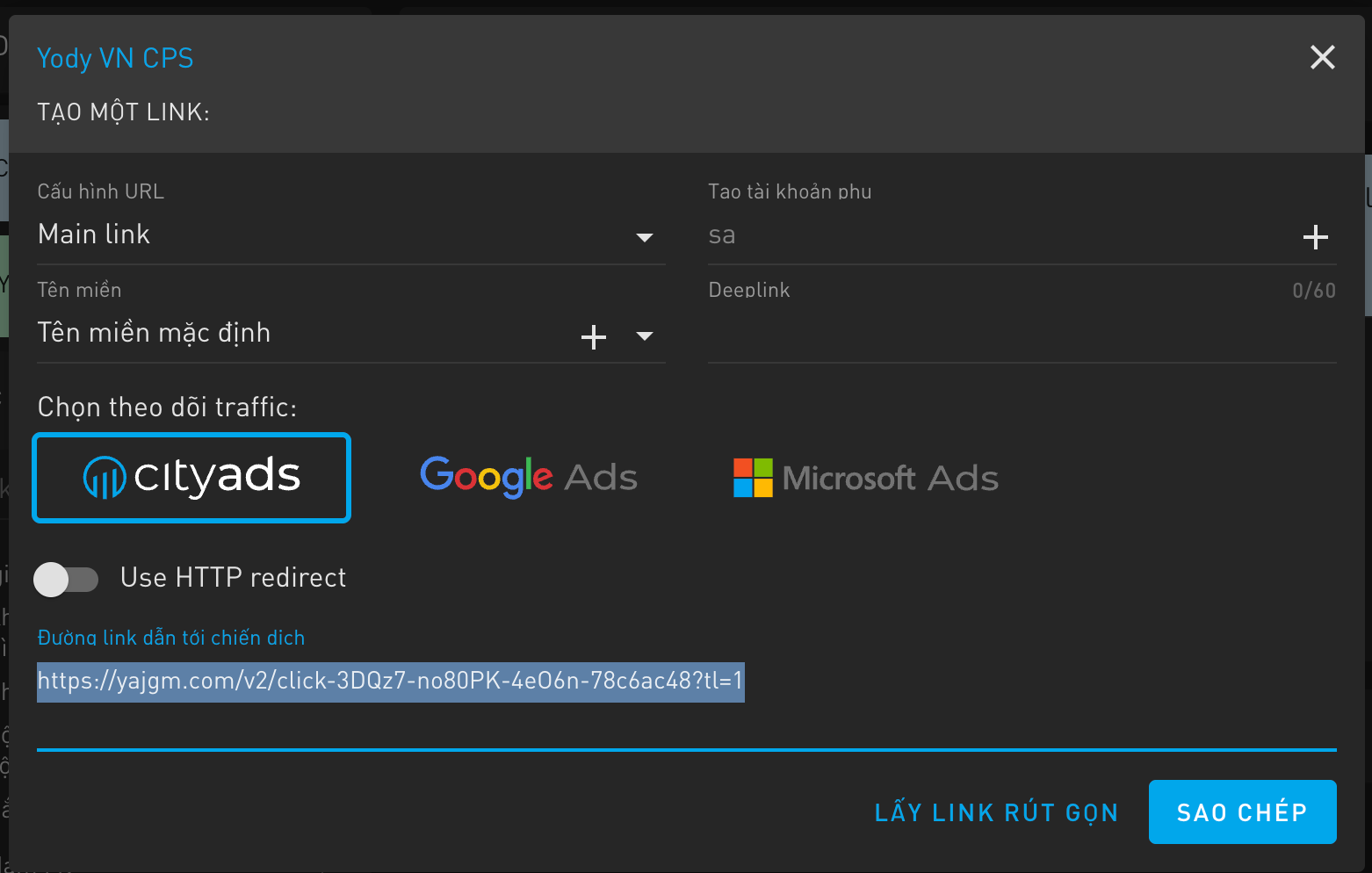Viewport: 1372px width, 873px height.
Task: Click the "Tên miền mặc định" selected value
Action: coord(155,333)
